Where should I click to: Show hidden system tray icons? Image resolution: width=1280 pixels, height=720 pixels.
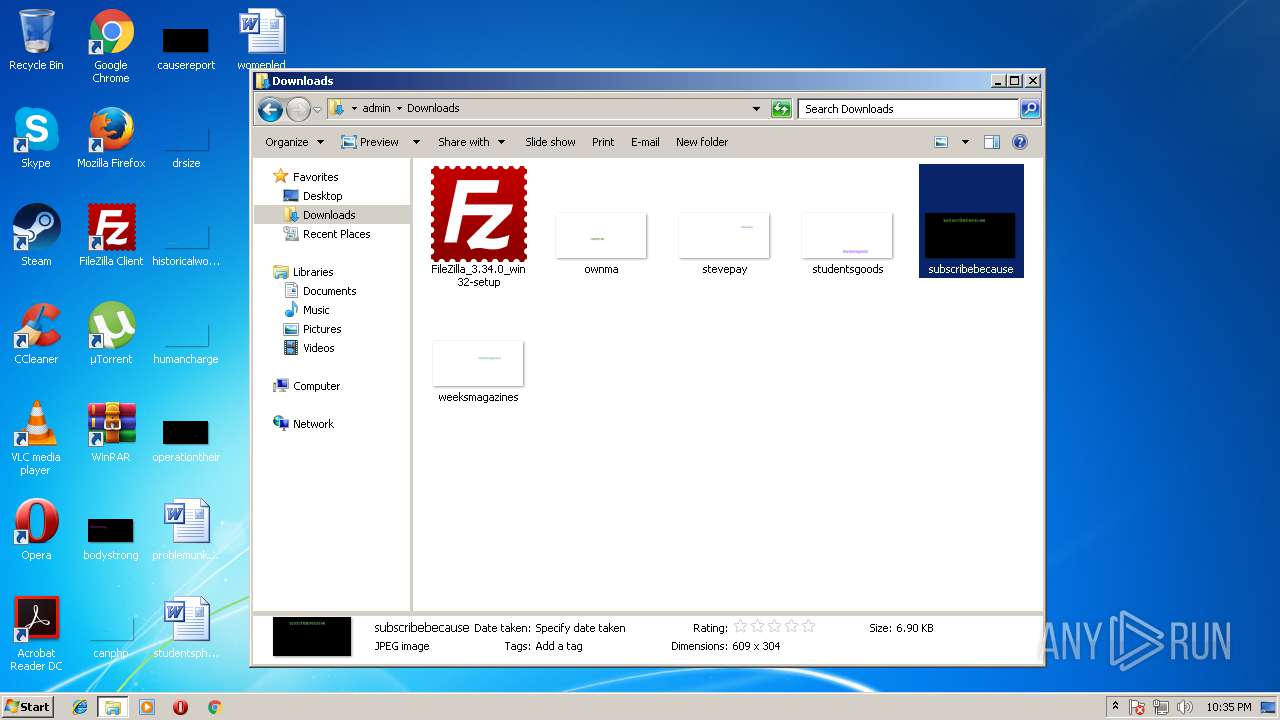[x=1115, y=707]
